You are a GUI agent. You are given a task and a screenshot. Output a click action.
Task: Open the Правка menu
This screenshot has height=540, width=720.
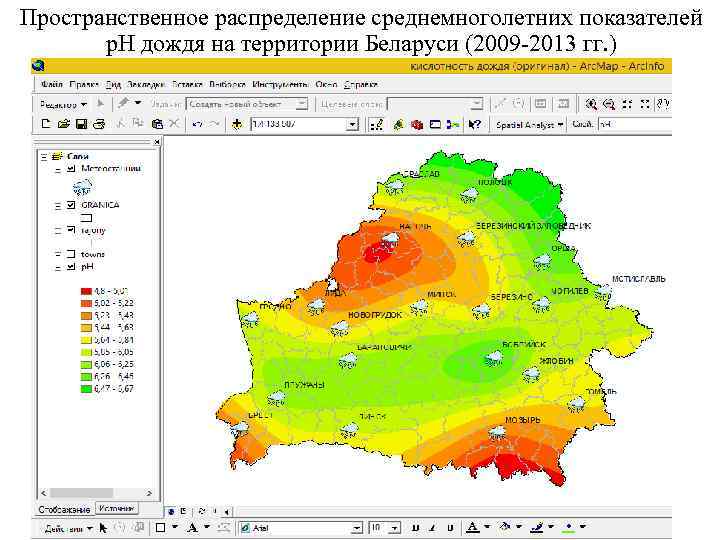84,84
